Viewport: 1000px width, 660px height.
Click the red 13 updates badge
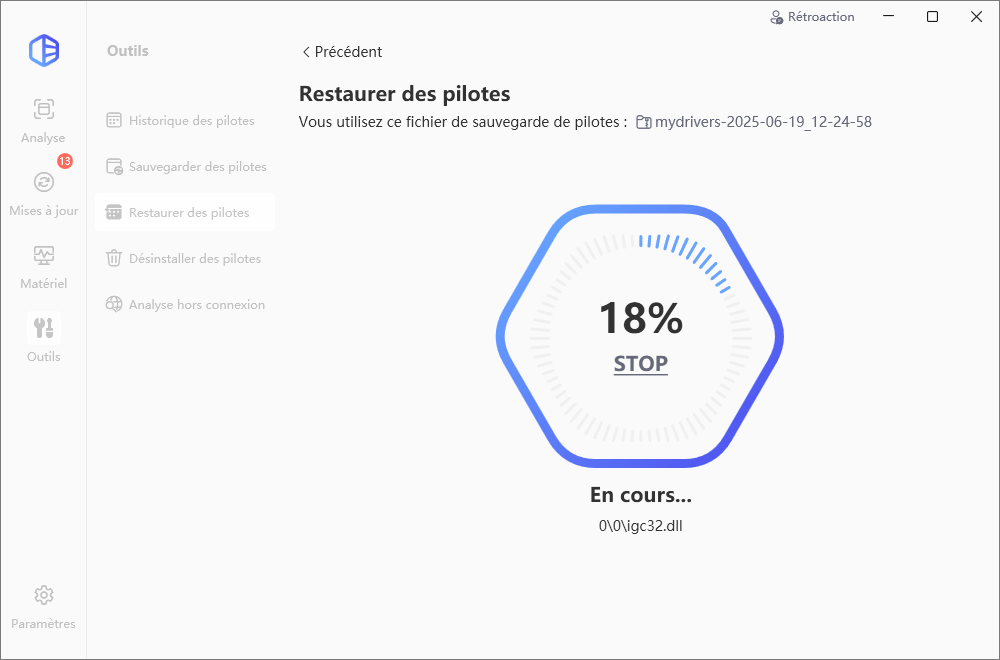click(x=65, y=161)
